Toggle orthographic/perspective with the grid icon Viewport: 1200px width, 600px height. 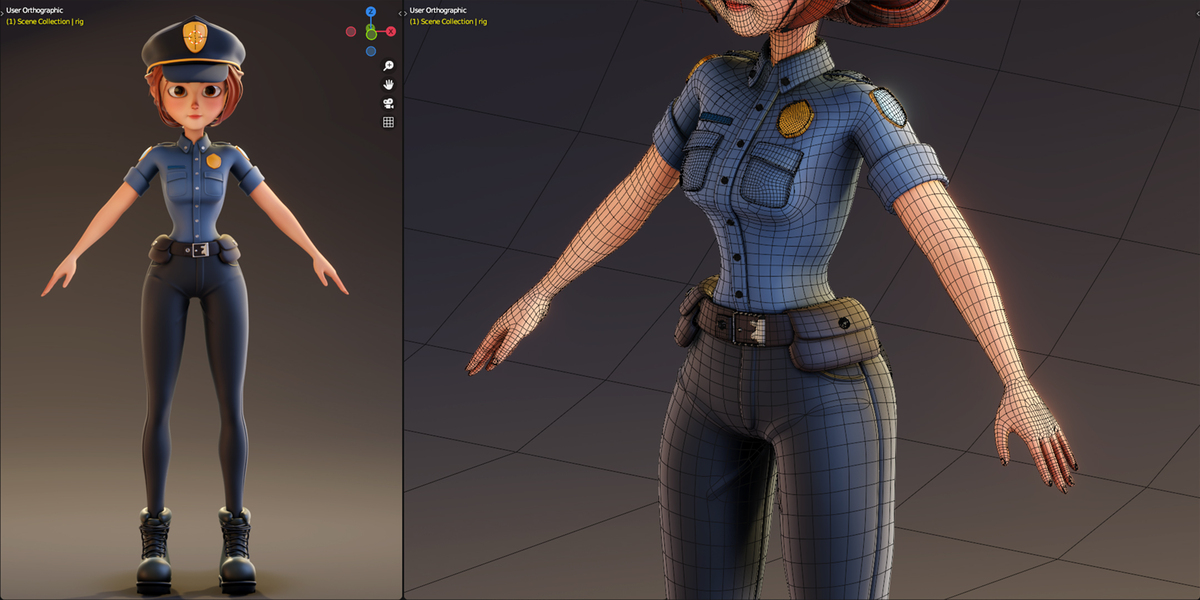[x=388, y=122]
